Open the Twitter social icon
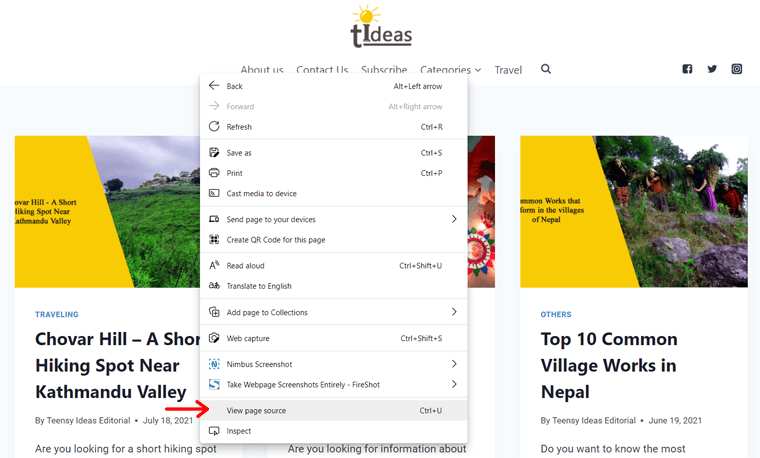This screenshot has height=458, width=760. (712, 69)
